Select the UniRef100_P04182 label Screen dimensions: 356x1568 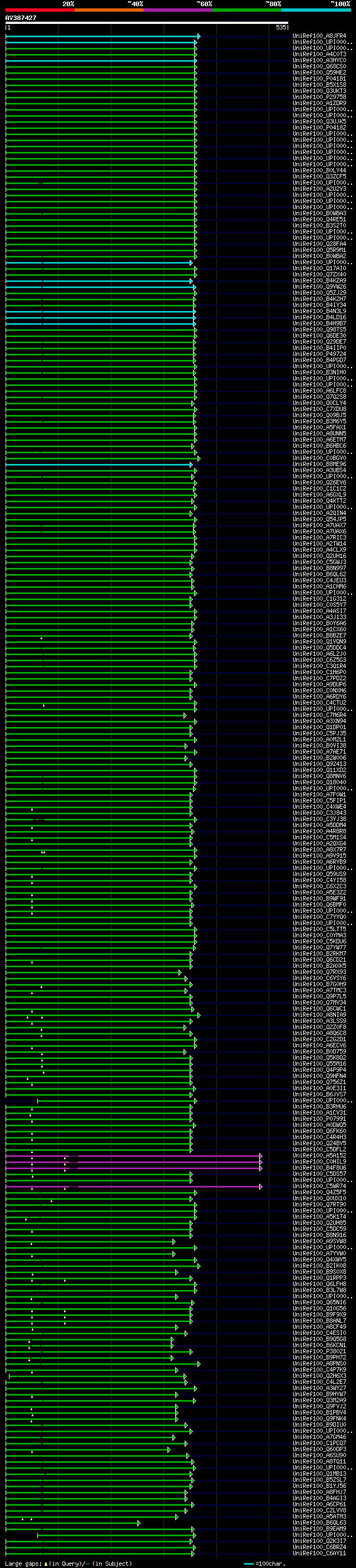click(x=319, y=127)
